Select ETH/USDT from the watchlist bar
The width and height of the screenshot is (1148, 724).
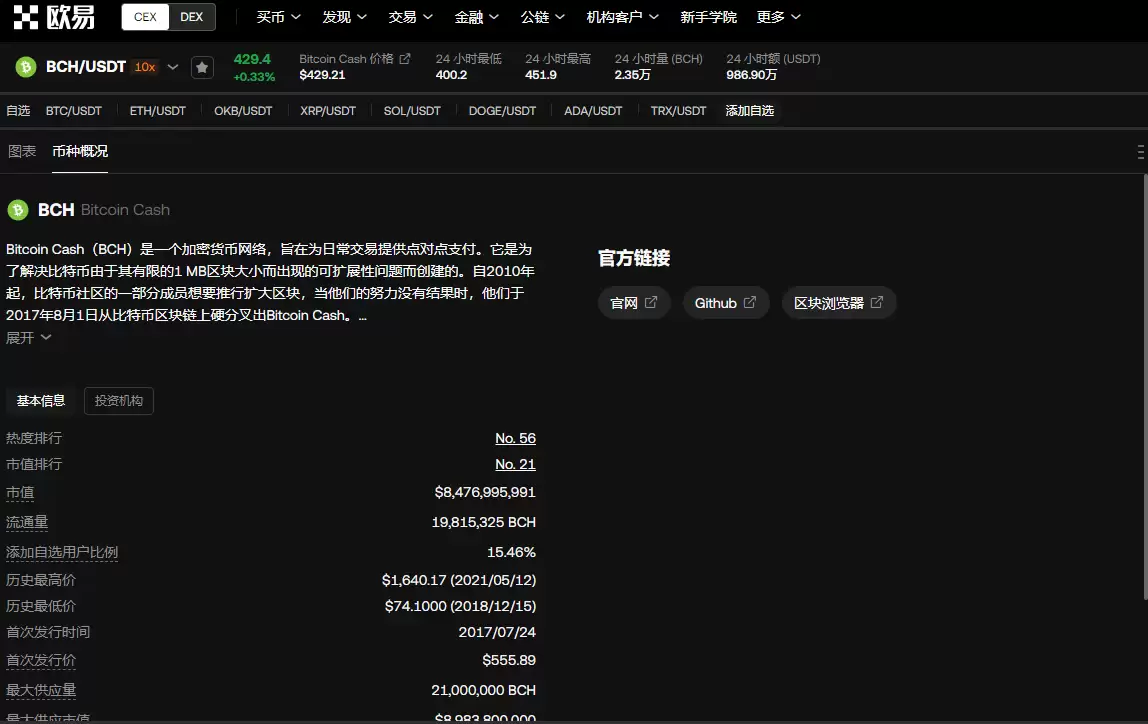point(157,111)
